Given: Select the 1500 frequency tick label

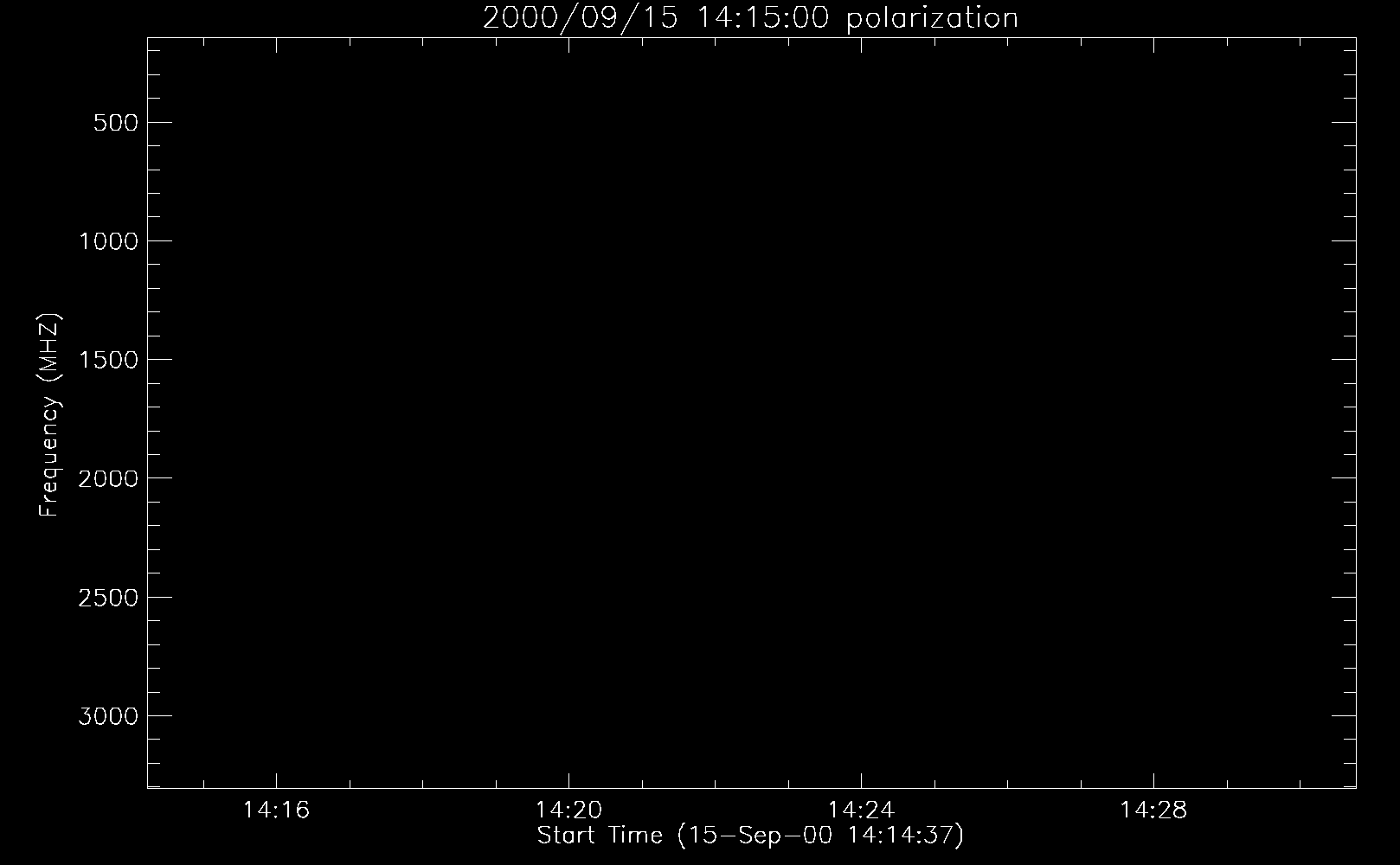Looking at the screenshot, I should [108, 360].
